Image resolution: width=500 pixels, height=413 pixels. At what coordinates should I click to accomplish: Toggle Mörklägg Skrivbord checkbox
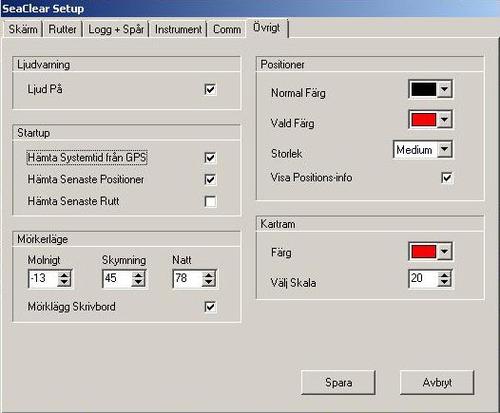[210, 307]
